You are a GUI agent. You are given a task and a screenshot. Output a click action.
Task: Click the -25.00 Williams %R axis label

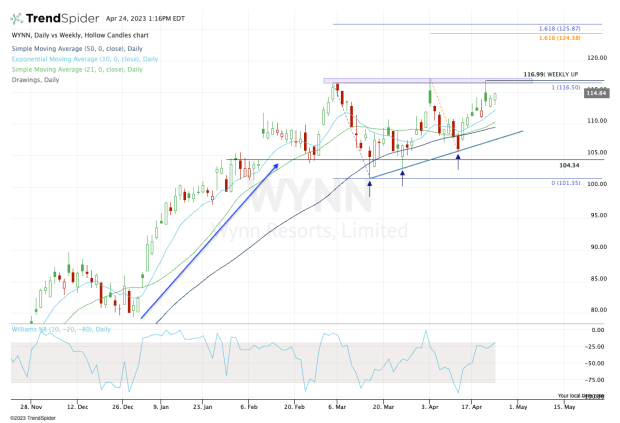(595, 347)
